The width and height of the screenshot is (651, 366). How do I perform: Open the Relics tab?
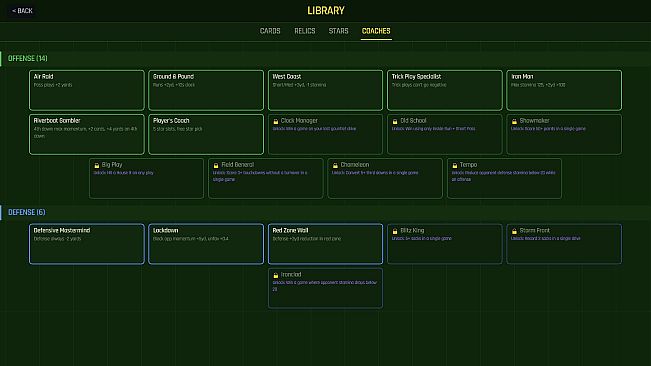tap(305, 31)
